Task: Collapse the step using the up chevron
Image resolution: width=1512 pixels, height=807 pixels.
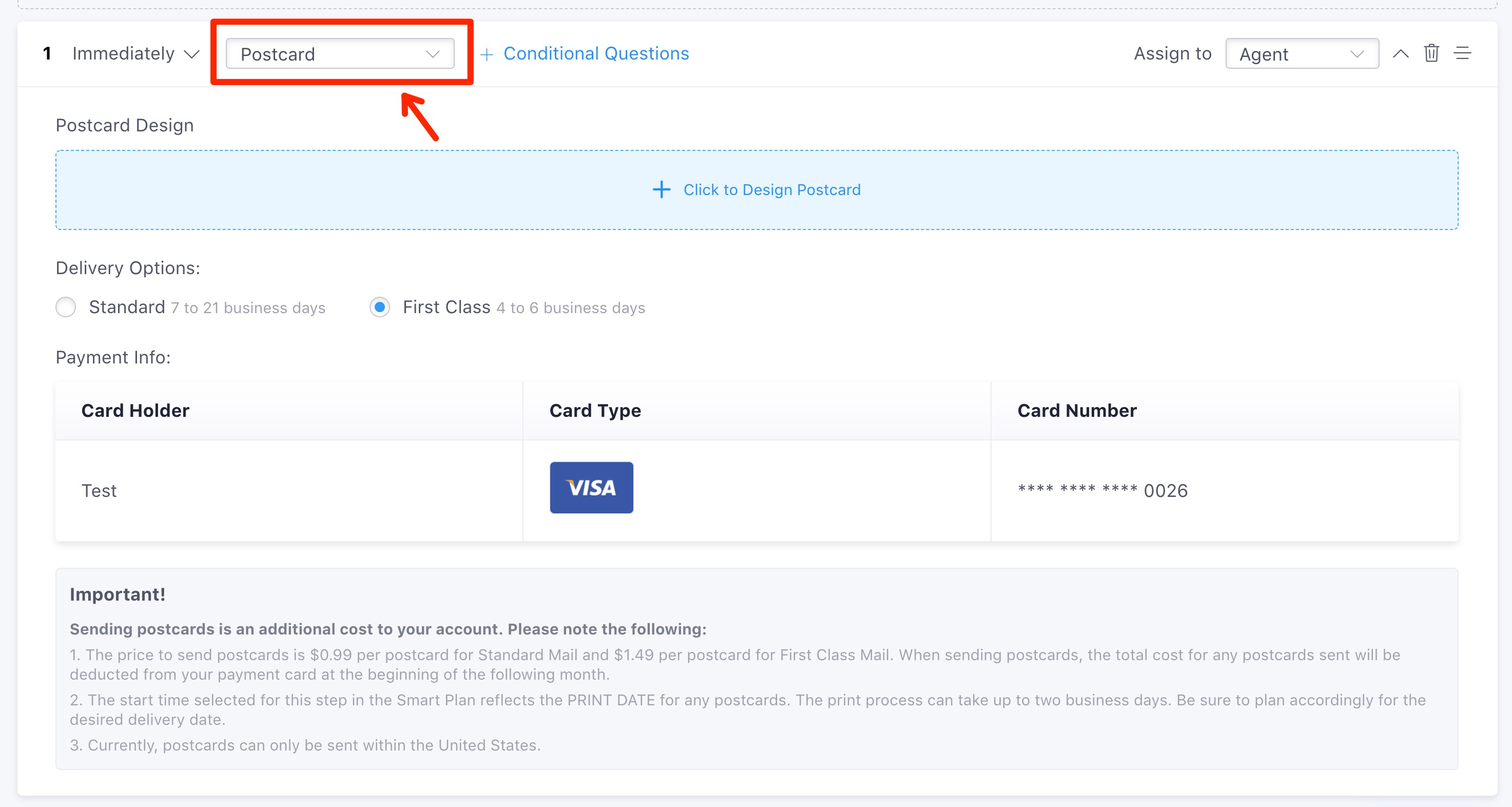Action: (x=1401, y=53)
